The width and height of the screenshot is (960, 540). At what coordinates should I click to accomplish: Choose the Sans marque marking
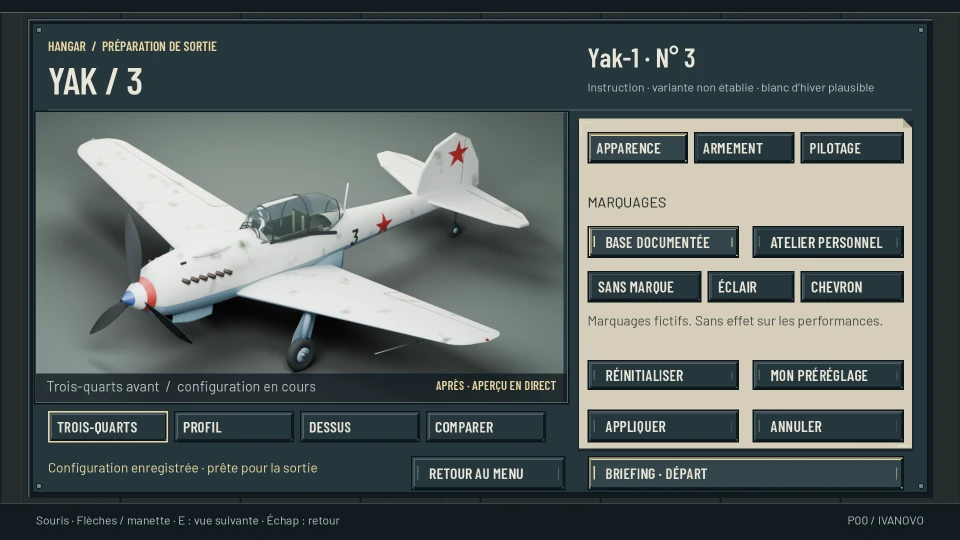click(644, 287)
